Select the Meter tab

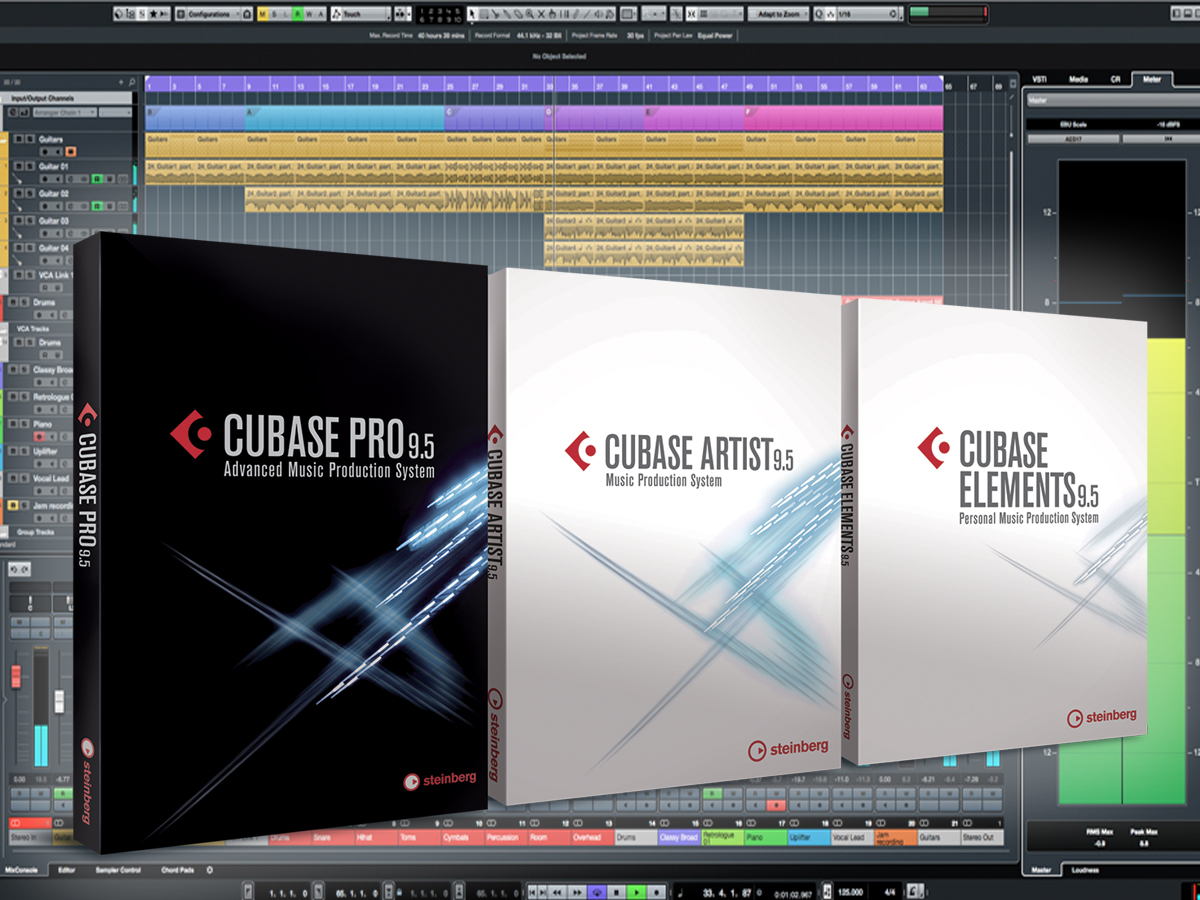pyautogui.click(x=1152, y=79)
